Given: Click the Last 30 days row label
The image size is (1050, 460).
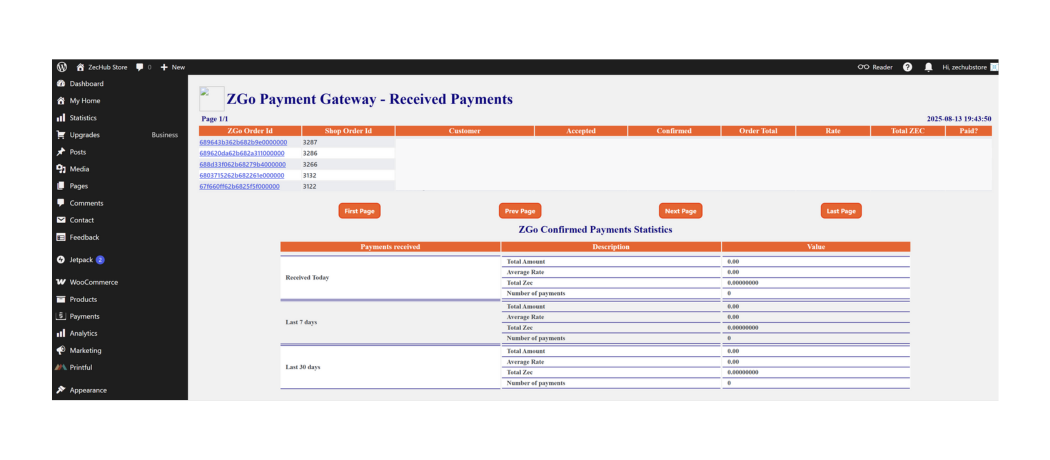Looking at the screenshot, I should coord(303,367).
